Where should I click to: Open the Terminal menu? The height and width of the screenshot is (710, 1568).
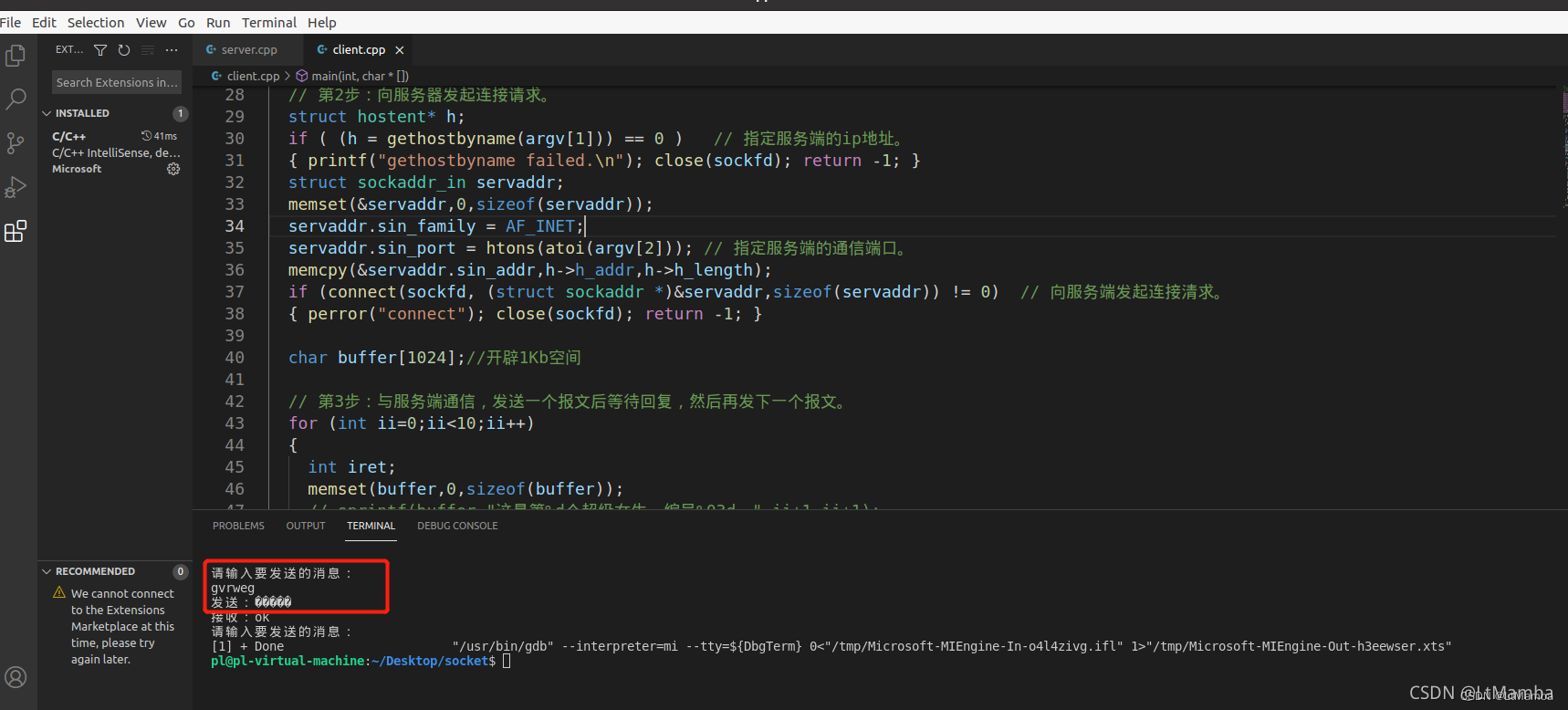coord(269,23)
